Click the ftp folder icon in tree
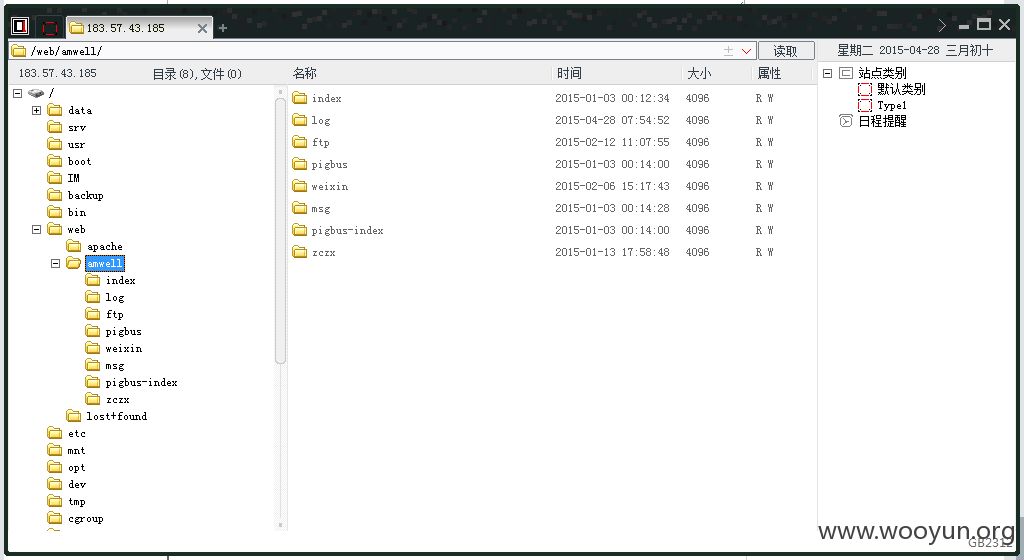This screenshot has height=560, width=1024. [93, 314]
